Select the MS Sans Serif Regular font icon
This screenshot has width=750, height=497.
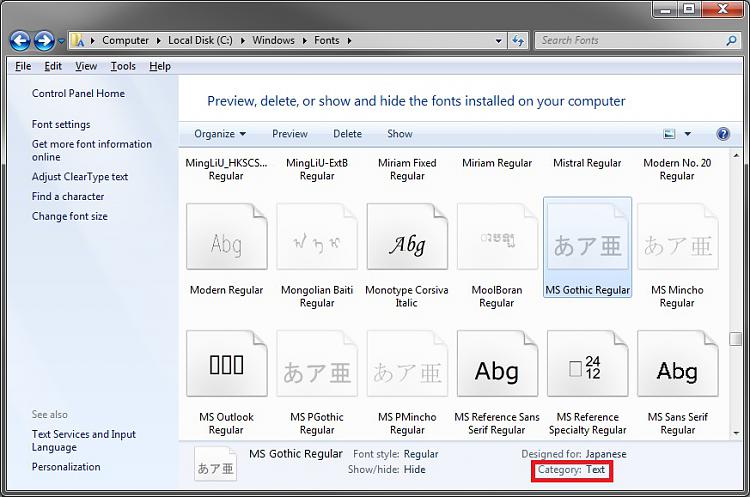[x=678, y=364]
